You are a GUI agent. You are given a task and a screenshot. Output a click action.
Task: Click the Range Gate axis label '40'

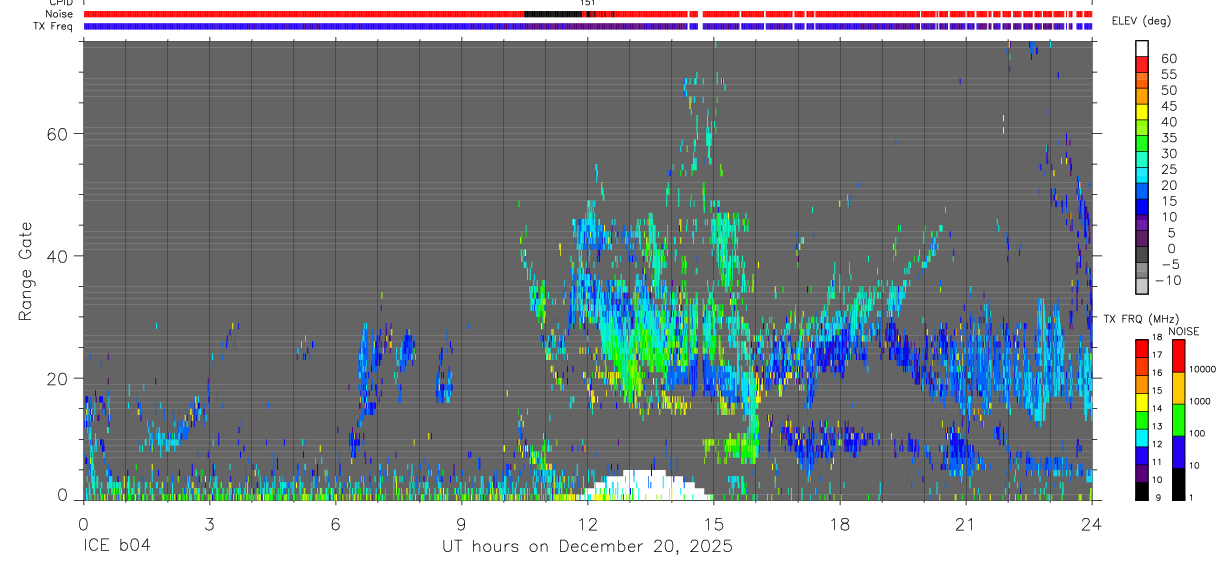point(58,256)
